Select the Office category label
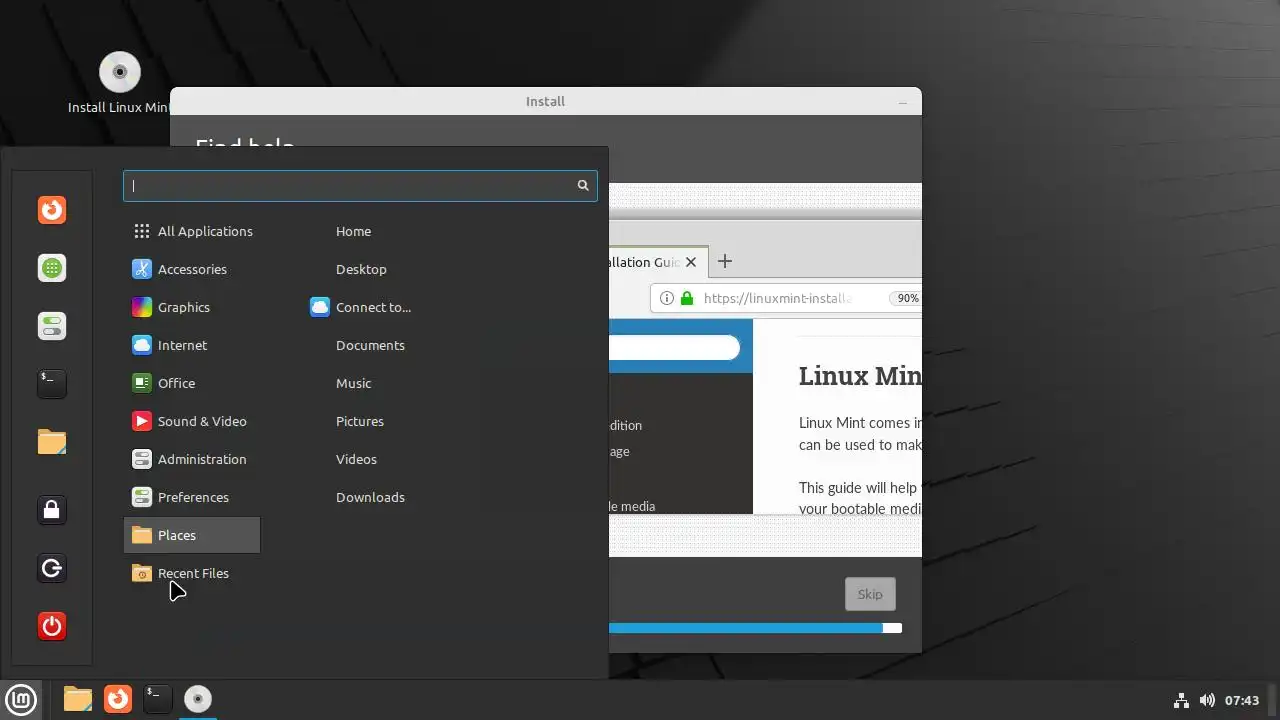 176,383
